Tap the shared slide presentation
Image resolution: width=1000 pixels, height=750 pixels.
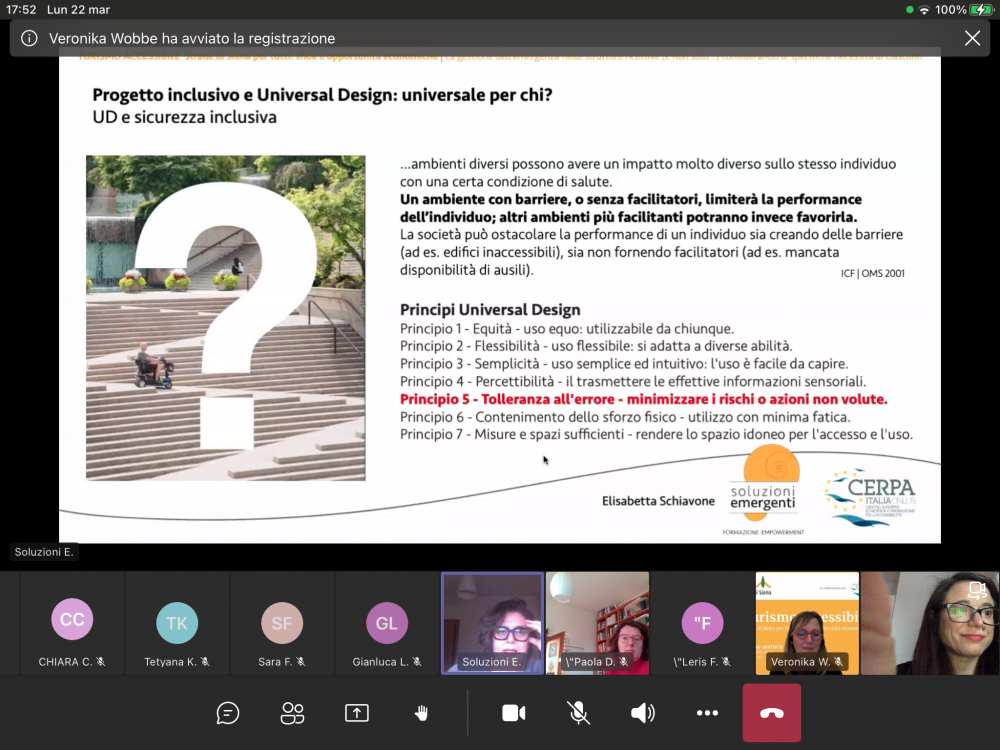pyautogui.click(x=500, y=297)
